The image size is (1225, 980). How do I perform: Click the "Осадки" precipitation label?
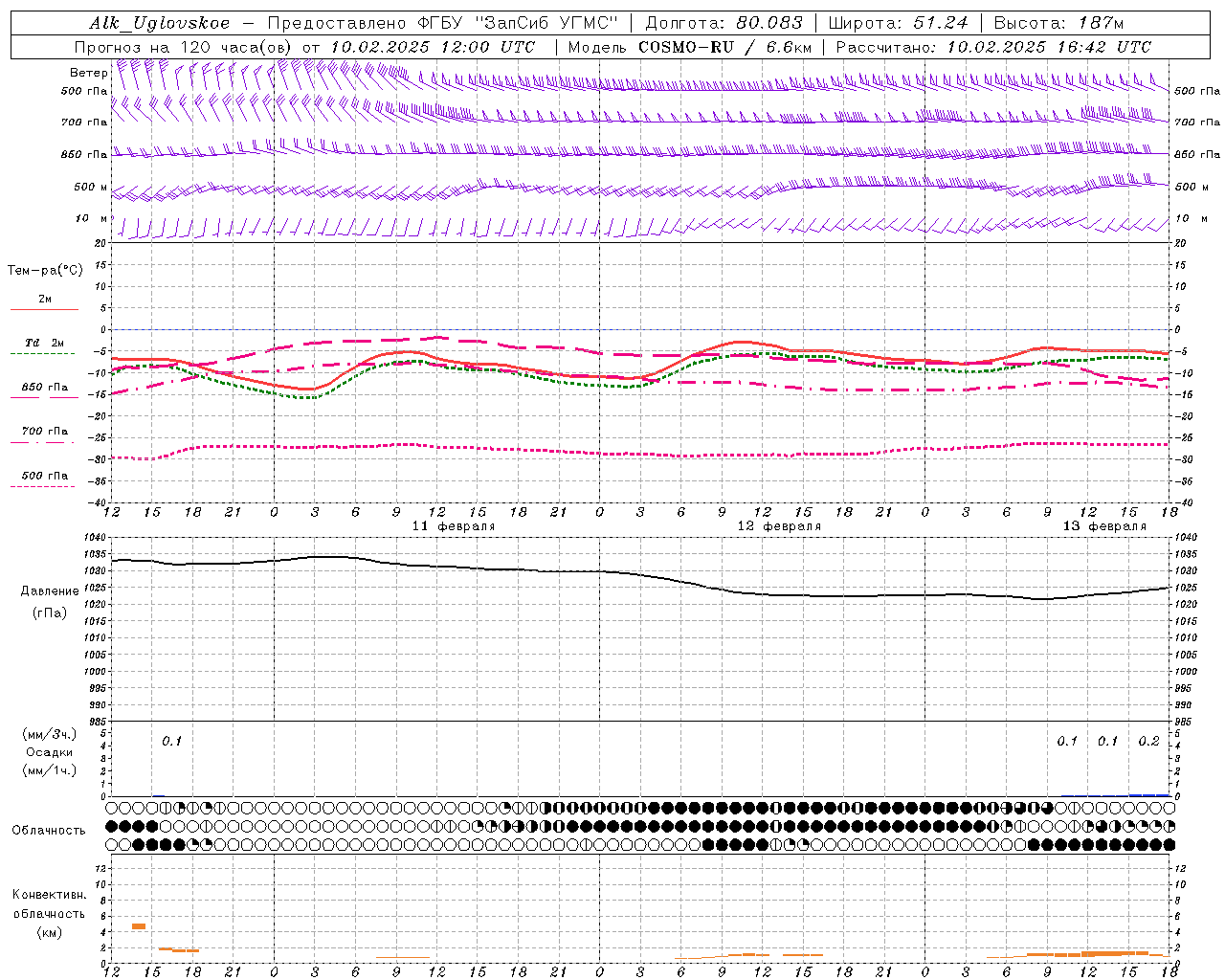coord(50,752)
